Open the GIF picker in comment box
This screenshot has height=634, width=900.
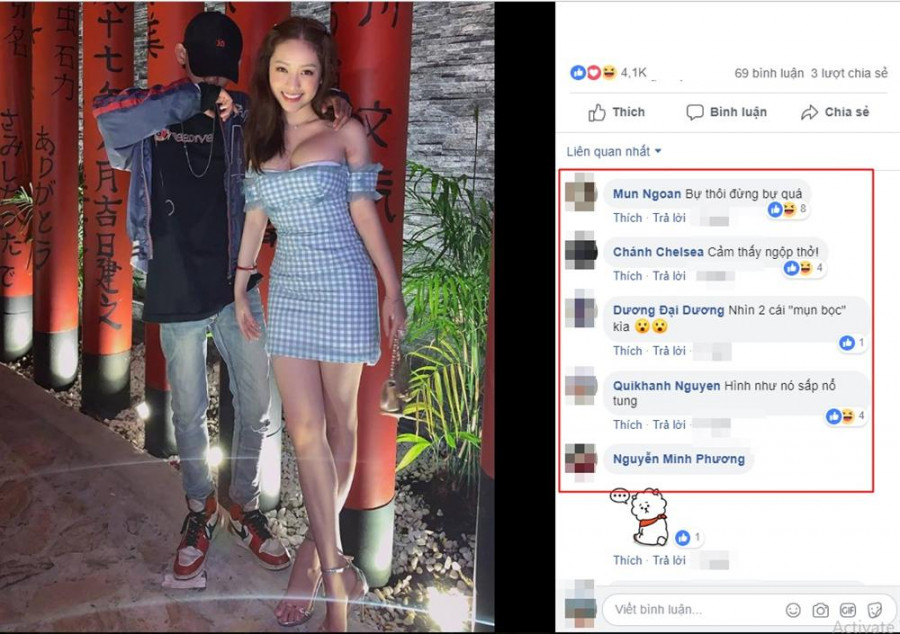(x=848, y=610)
